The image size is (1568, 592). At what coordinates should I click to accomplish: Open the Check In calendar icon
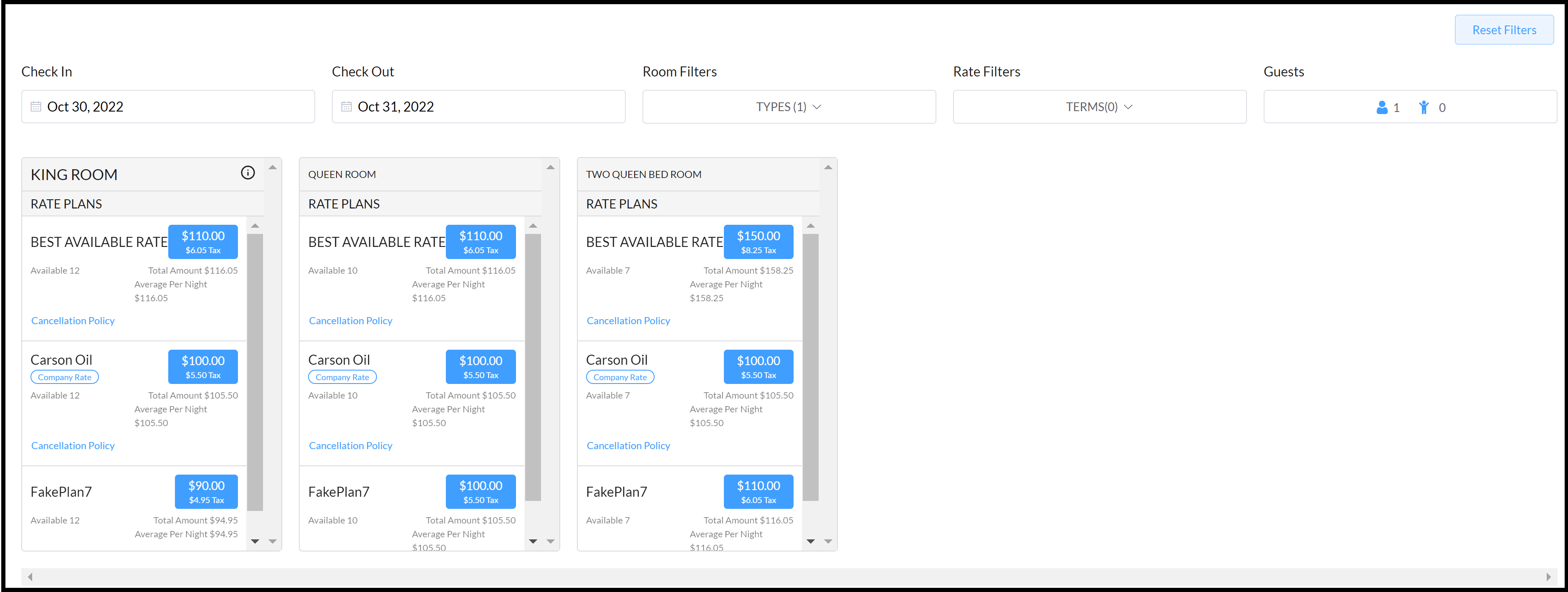(x=36, y=106)
